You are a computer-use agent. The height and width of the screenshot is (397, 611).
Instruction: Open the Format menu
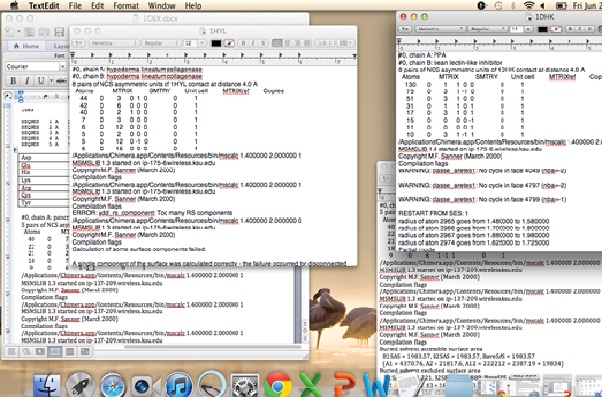click(126, 5)
